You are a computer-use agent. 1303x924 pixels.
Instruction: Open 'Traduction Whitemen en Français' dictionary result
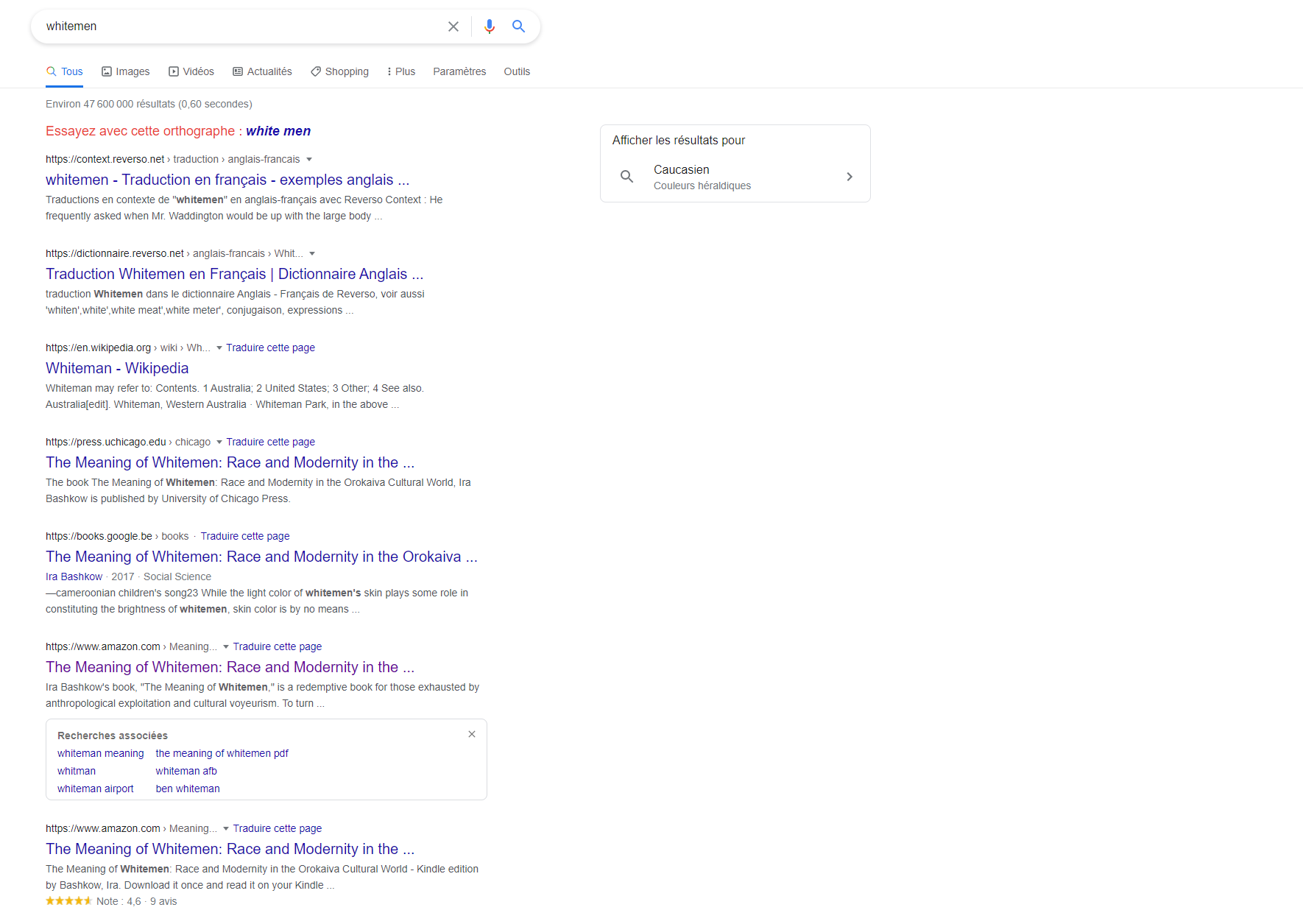[234, 274]
